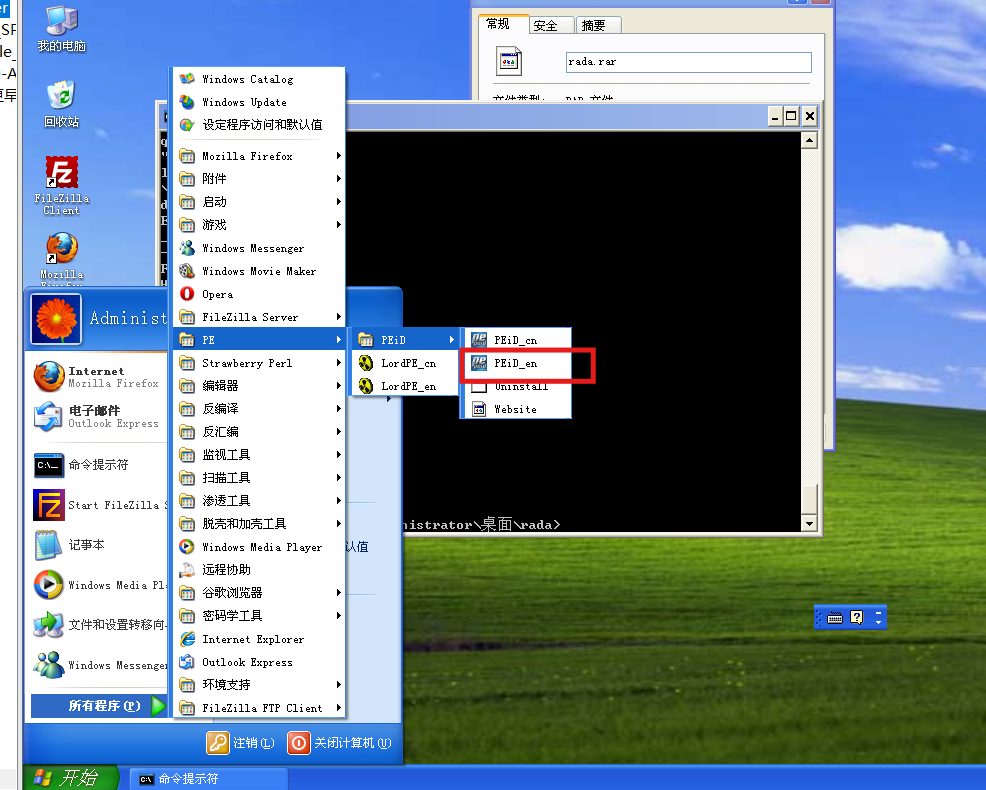Expand the Mozilla Firefox folder

(259, 156)
